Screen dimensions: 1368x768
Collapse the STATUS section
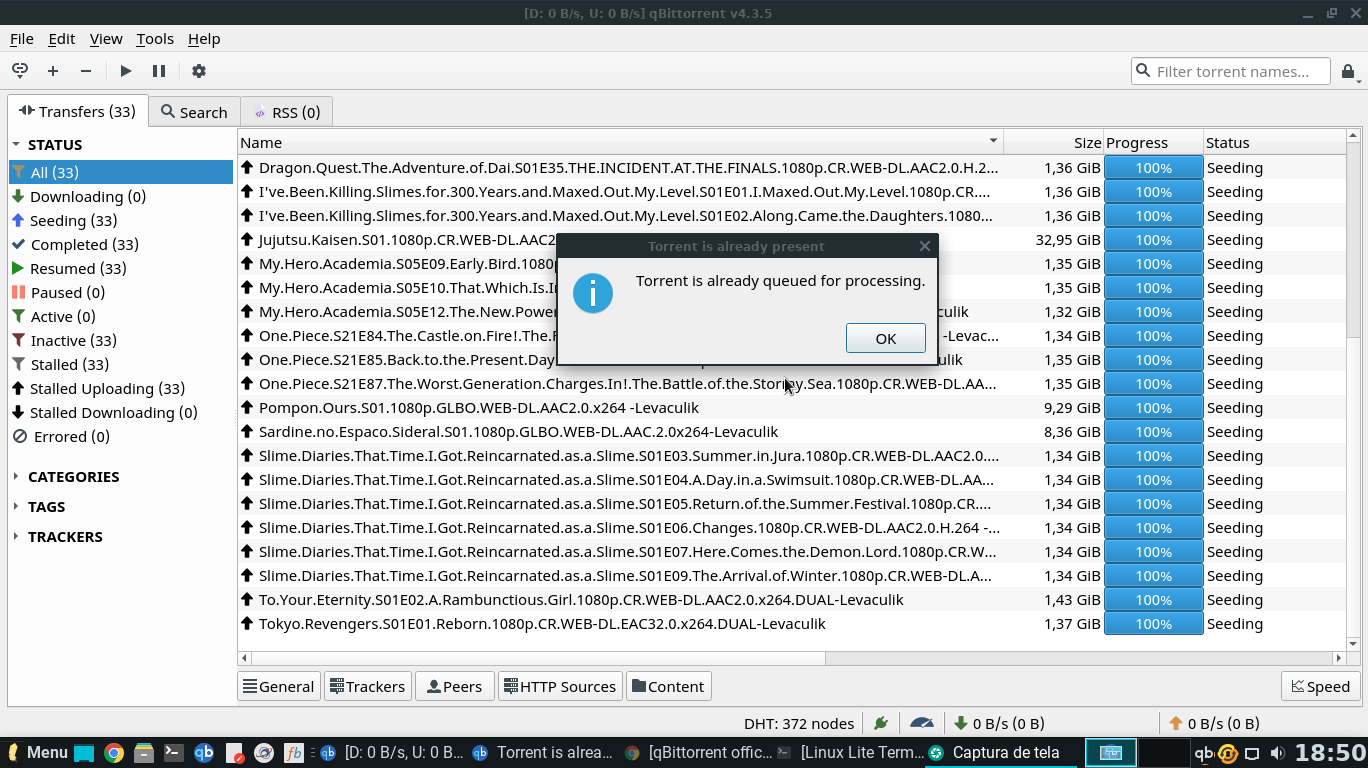(x=16, y=145)
